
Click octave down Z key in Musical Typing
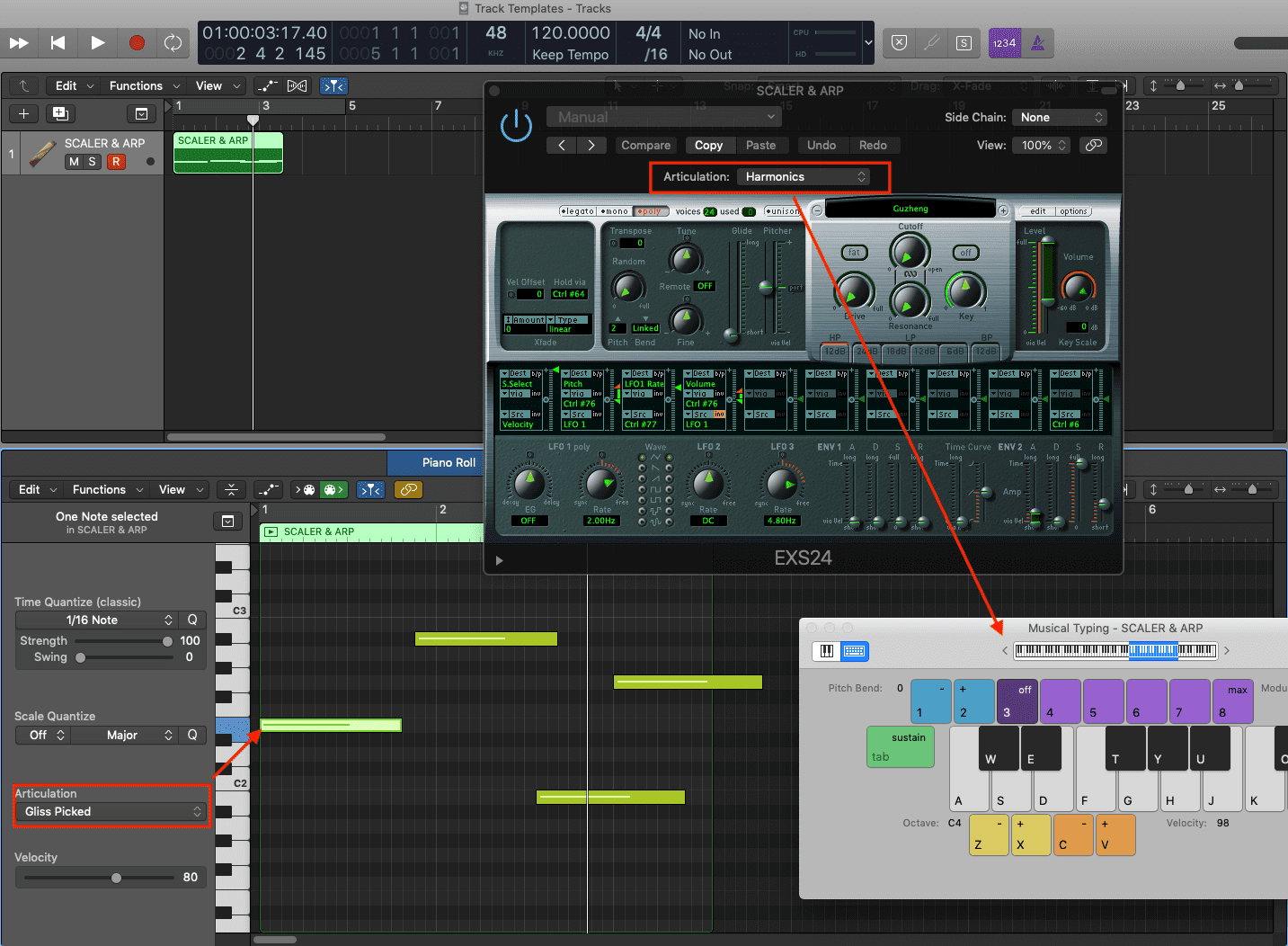(989, 834)
